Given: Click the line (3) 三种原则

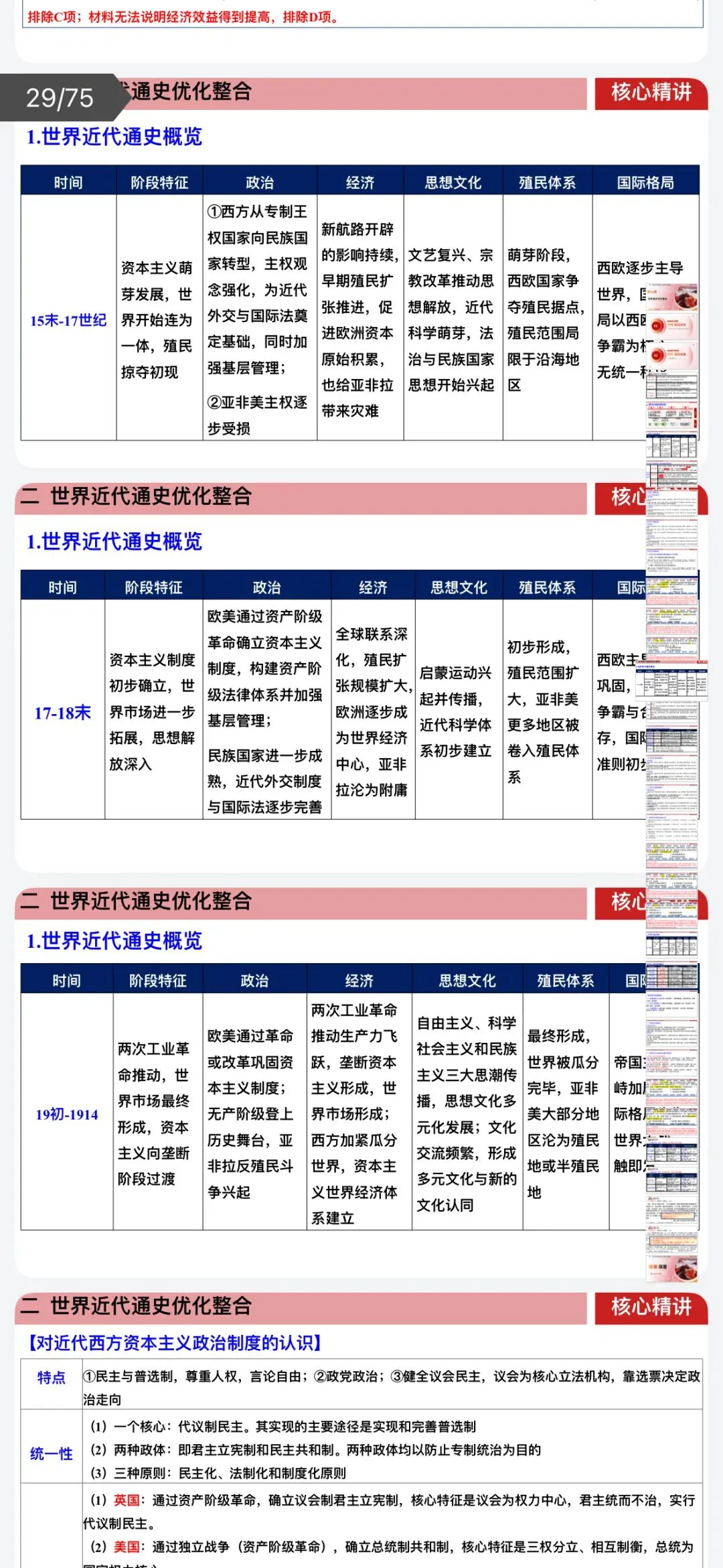Looking at the screenshot, I should [218, 1473].
